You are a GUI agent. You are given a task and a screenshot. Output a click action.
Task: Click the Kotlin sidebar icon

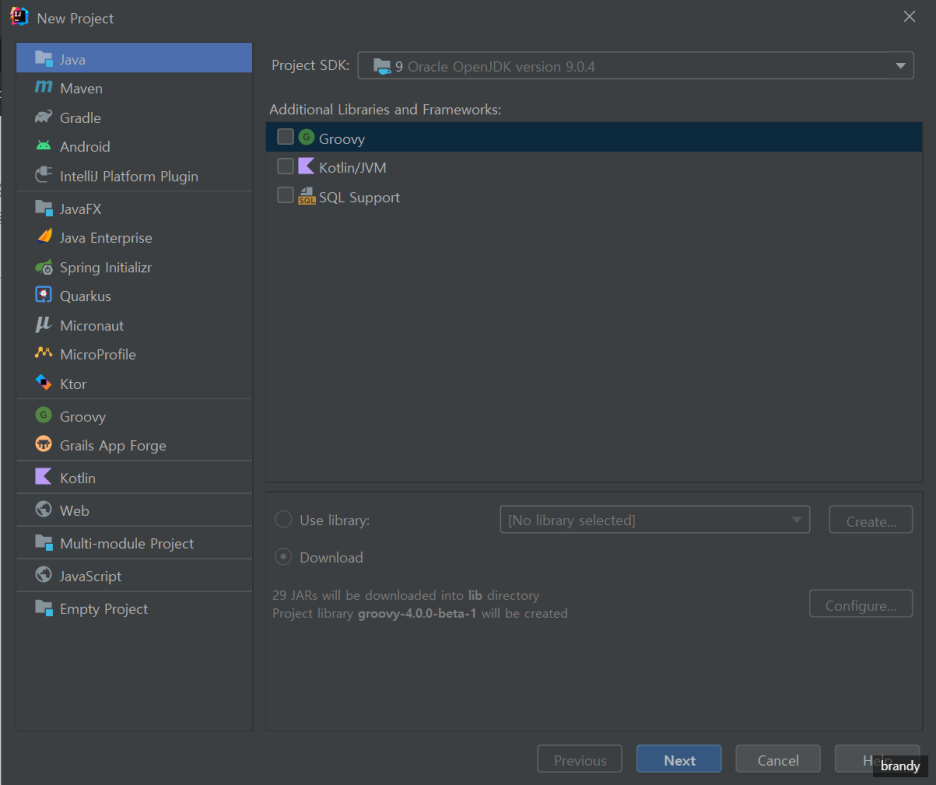tap(44, 476)
